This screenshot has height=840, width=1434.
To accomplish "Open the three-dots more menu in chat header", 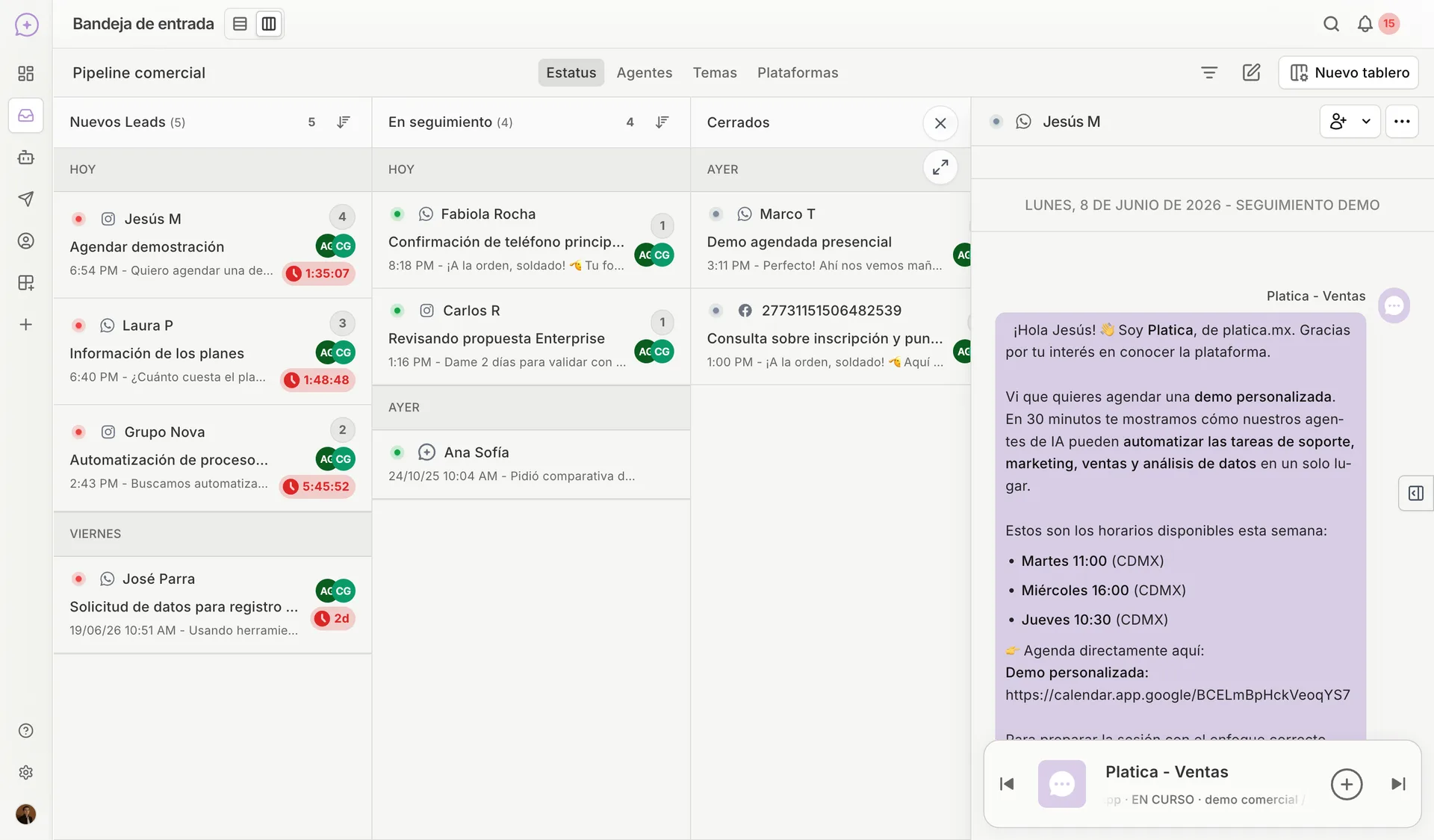I will pos(1402,121).
